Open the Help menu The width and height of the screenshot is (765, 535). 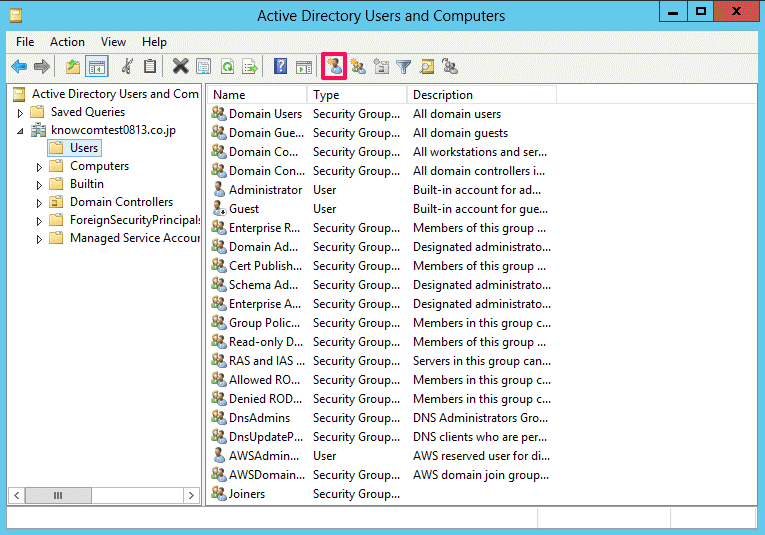point(154,42)
